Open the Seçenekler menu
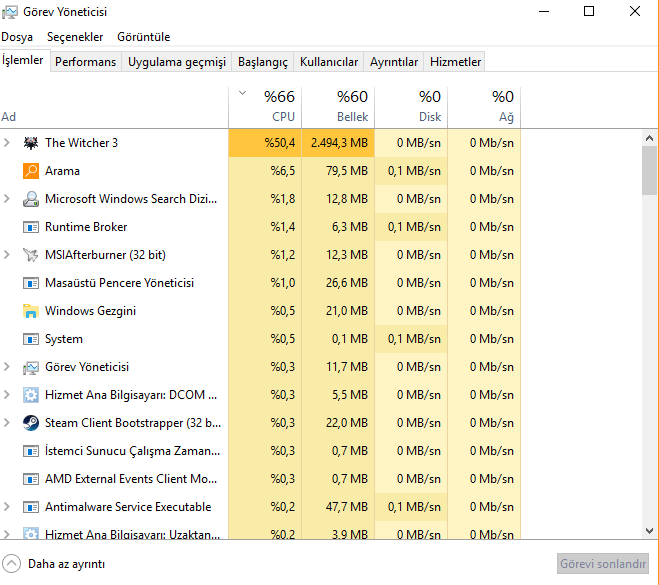The height and width of the screenshot is (585, 659). [74, 37]
